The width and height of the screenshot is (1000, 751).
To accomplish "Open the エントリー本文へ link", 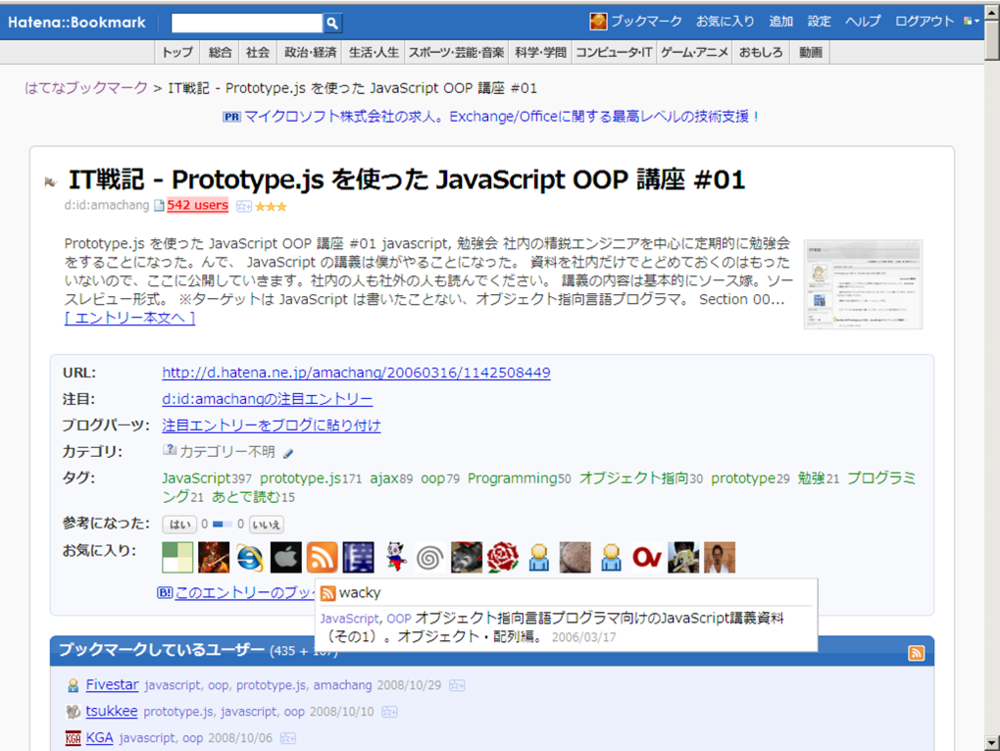I will [x=129, y=317].
